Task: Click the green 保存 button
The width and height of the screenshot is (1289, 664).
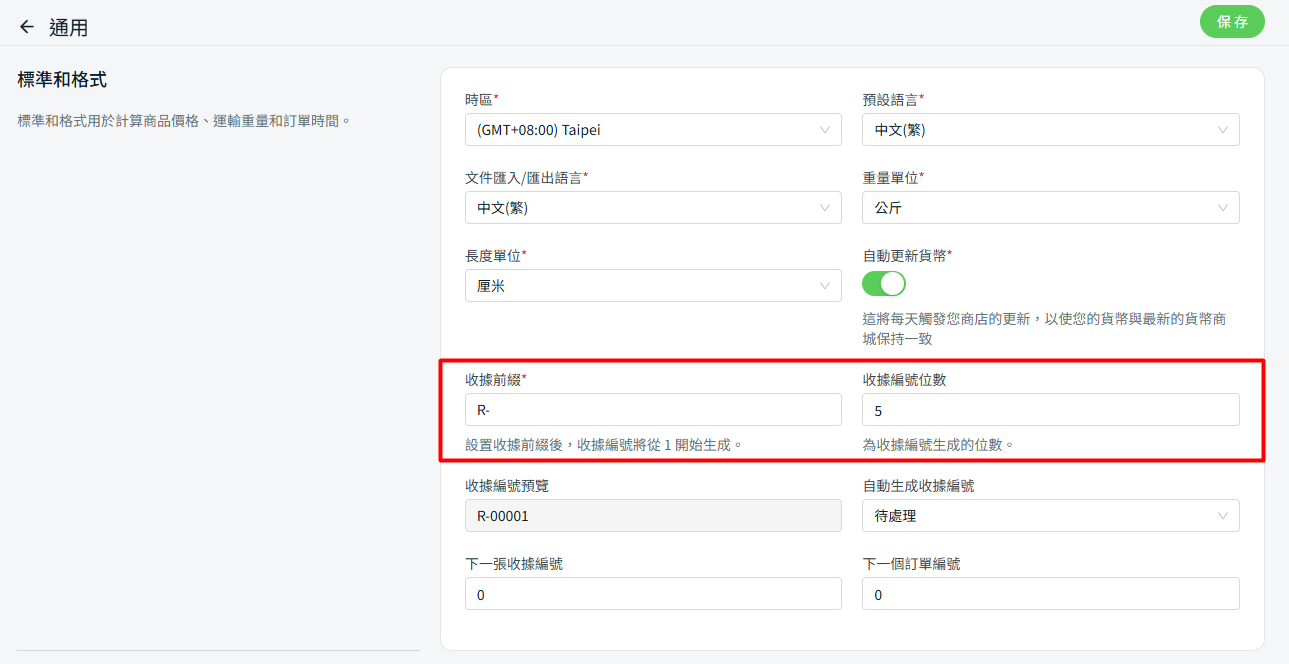Action: (1231, 22)
